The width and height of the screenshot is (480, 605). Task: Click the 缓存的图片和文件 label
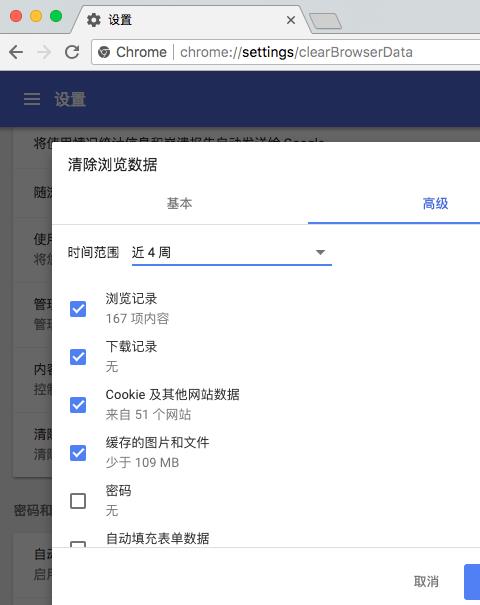click(157, 443)
